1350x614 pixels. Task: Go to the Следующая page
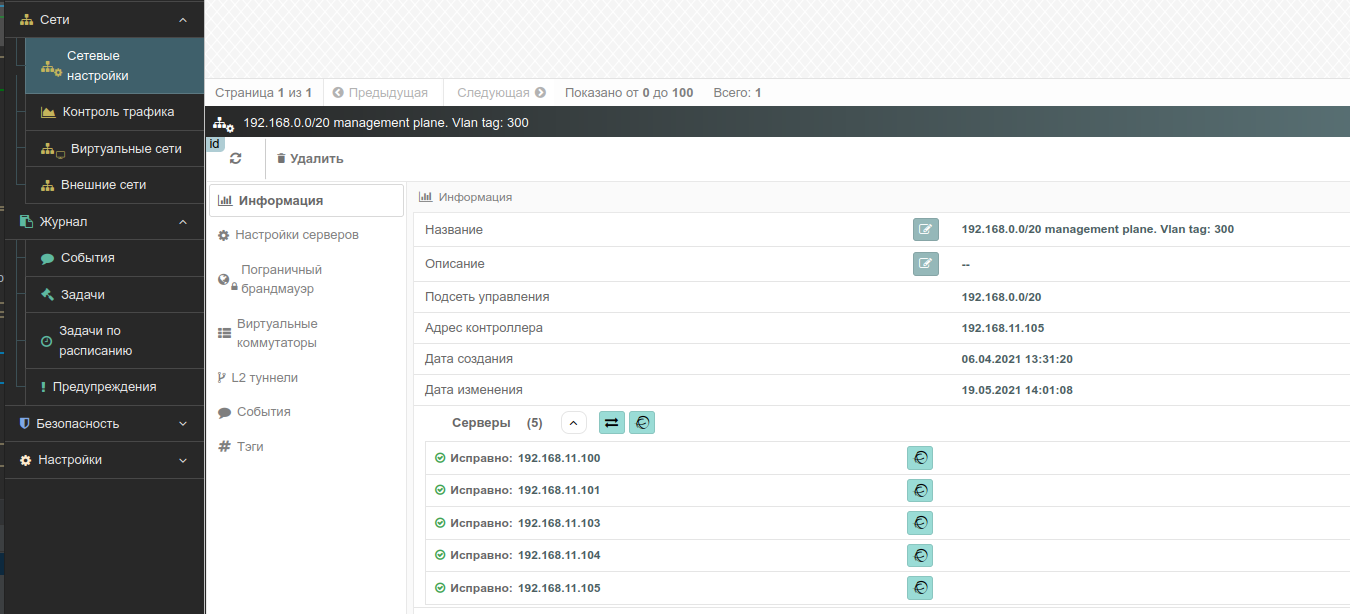pos(501,92)
